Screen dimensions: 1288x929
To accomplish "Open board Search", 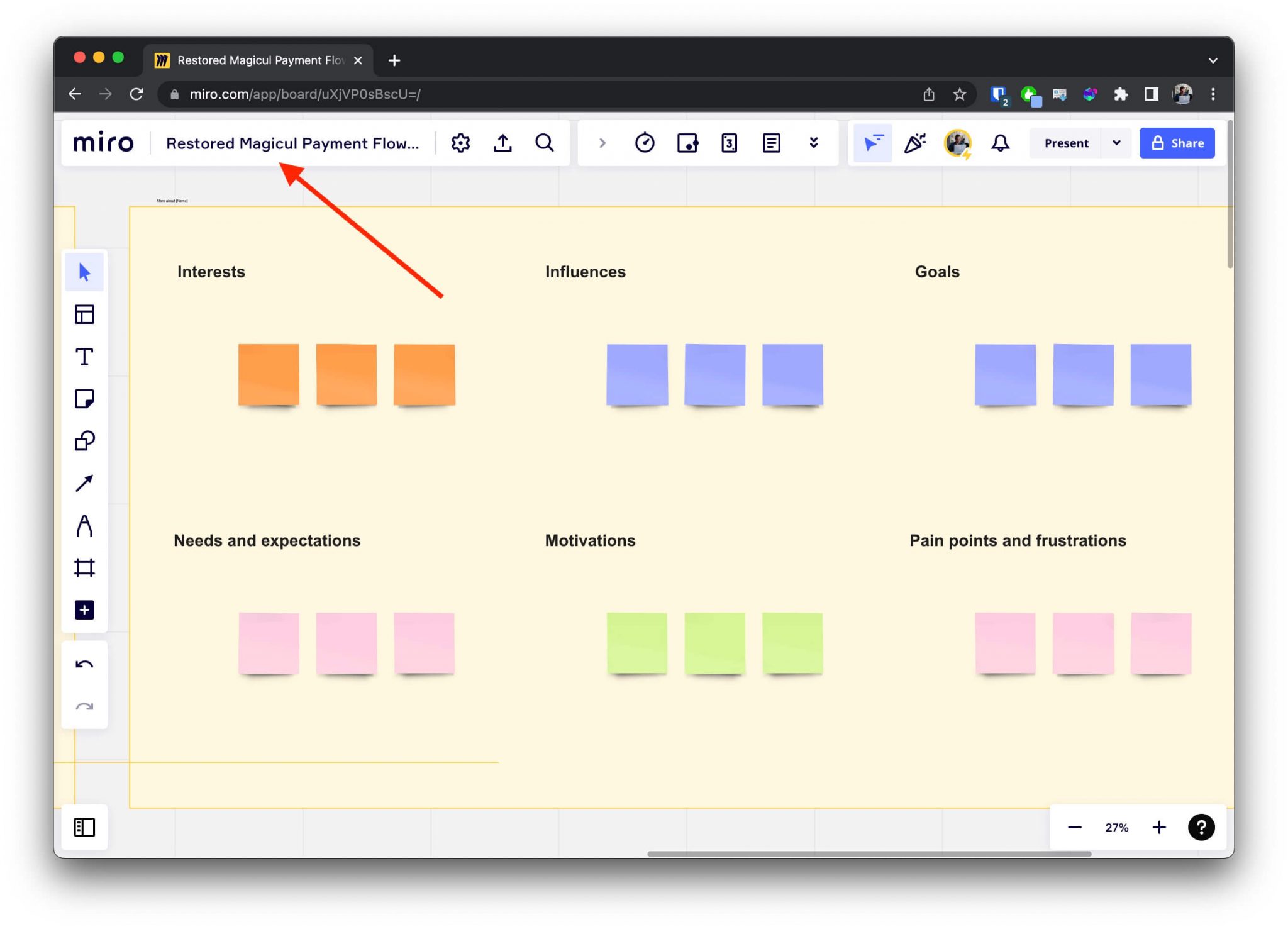I will [545, 143].
